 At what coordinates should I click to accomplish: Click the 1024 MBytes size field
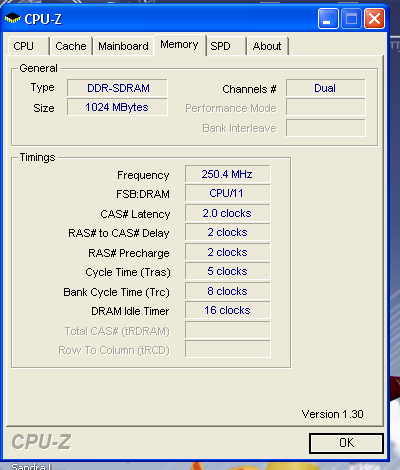[x=117, y=107]
